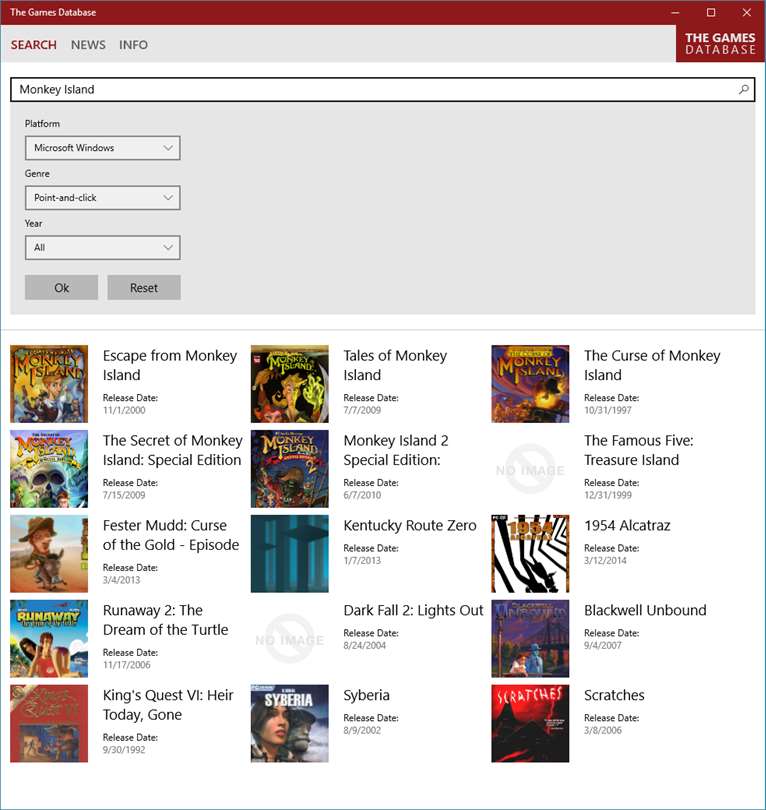Click the title Tales of Monkey Island
766x810 pixels.
(x=395, y=365)
